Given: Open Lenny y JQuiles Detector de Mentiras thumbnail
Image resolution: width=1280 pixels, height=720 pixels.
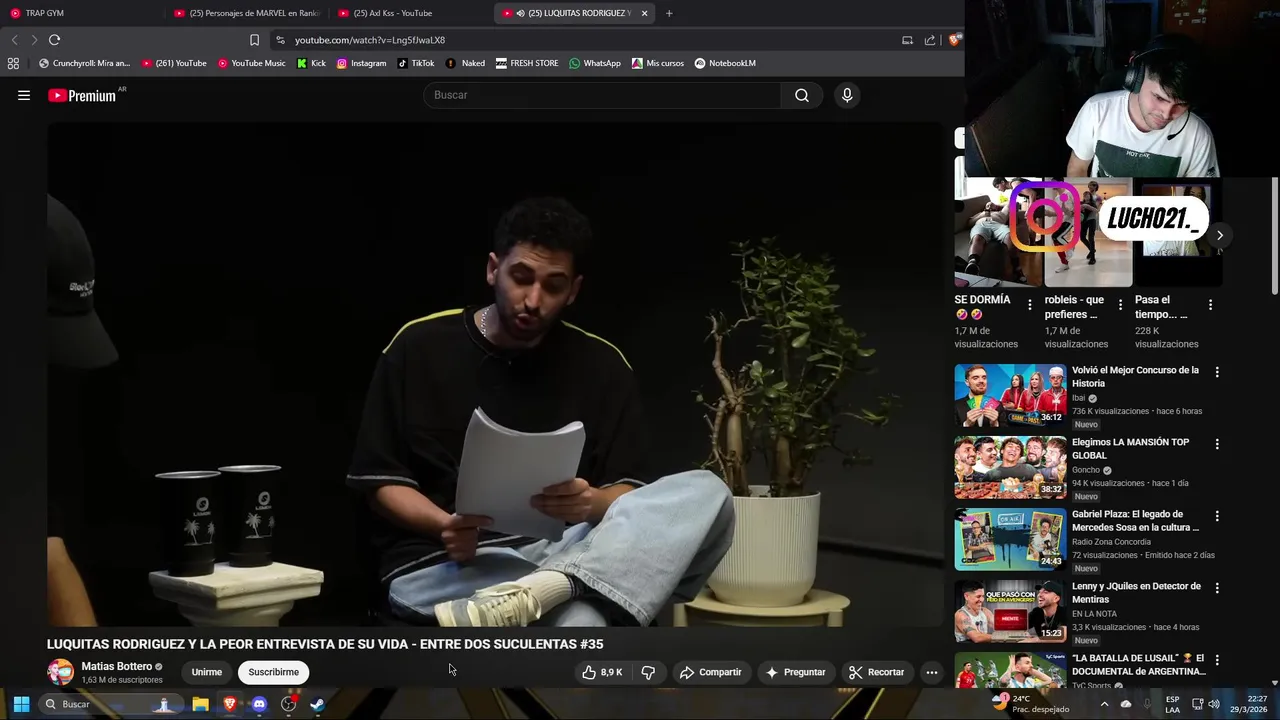Looking at the screenshot, I should click(1010, 611).
